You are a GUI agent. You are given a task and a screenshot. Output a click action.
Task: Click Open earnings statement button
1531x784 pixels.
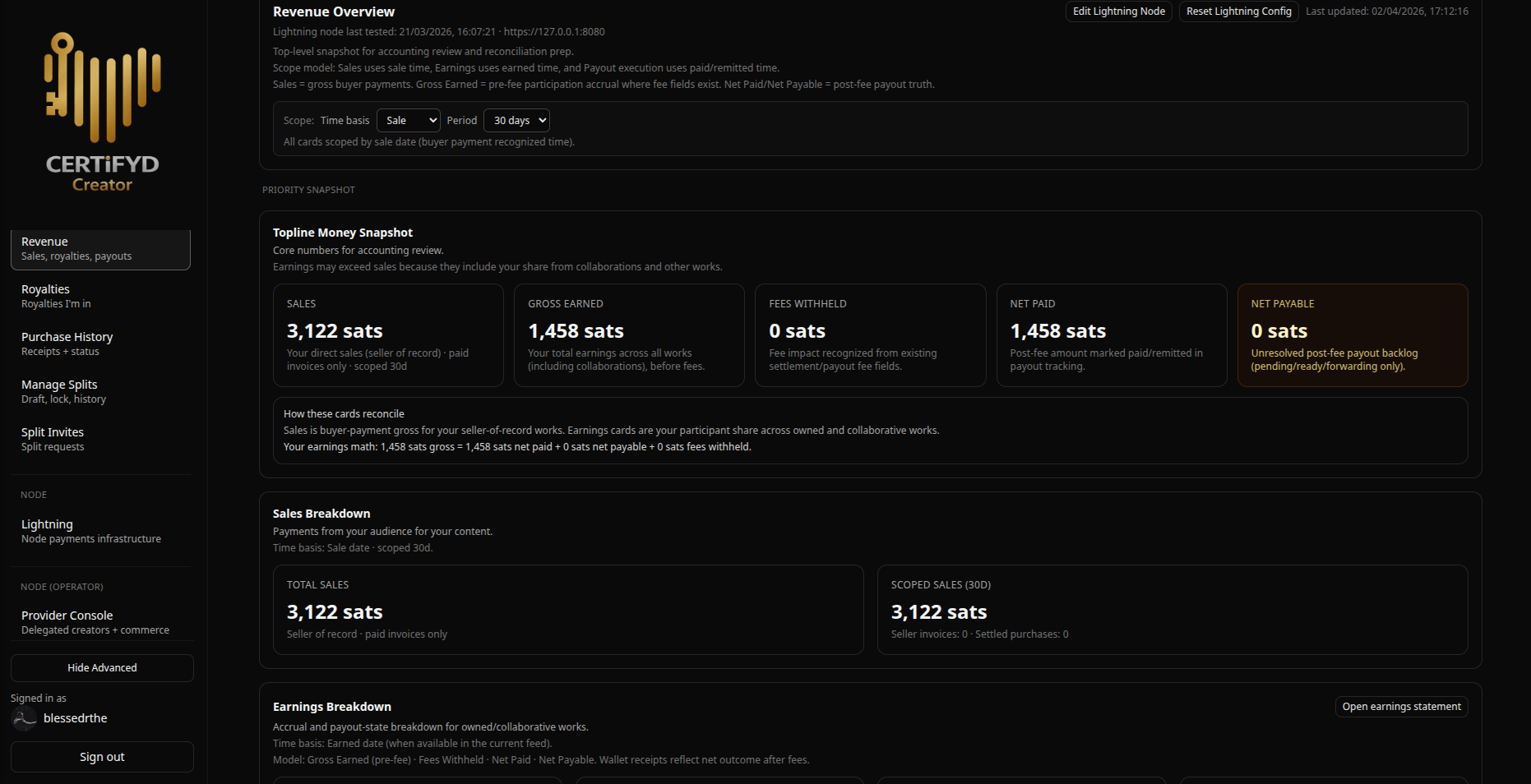(1401, 707)
